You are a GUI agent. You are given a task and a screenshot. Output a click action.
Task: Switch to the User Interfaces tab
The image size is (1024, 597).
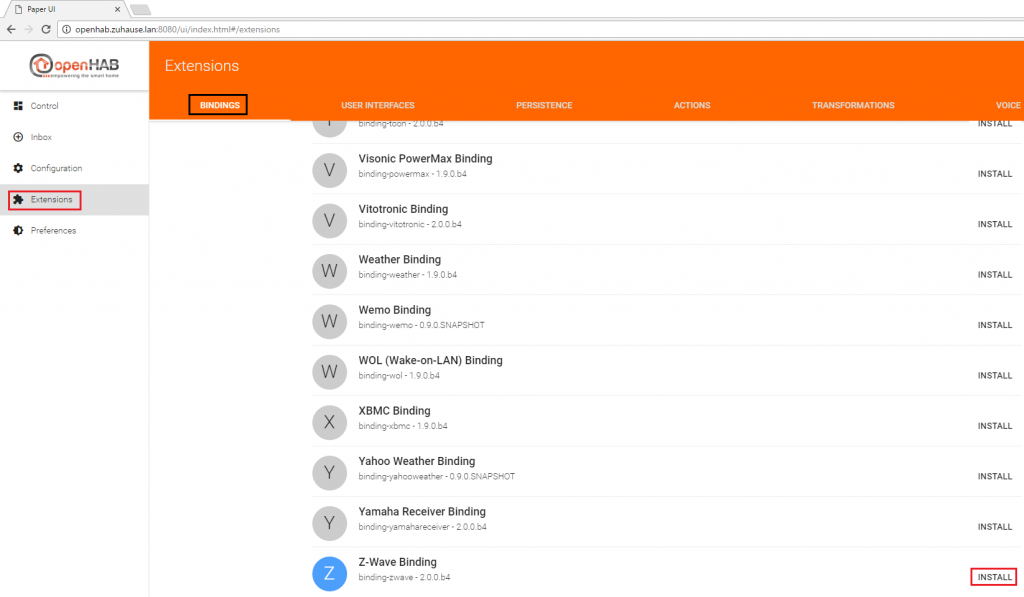coord(377,105)
